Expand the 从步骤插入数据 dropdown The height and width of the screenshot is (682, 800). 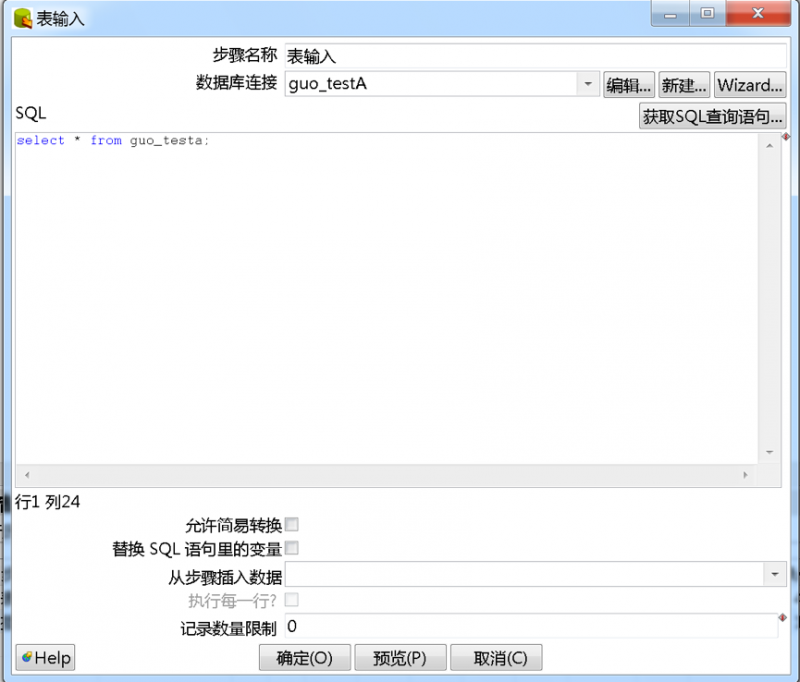point(776,574)
